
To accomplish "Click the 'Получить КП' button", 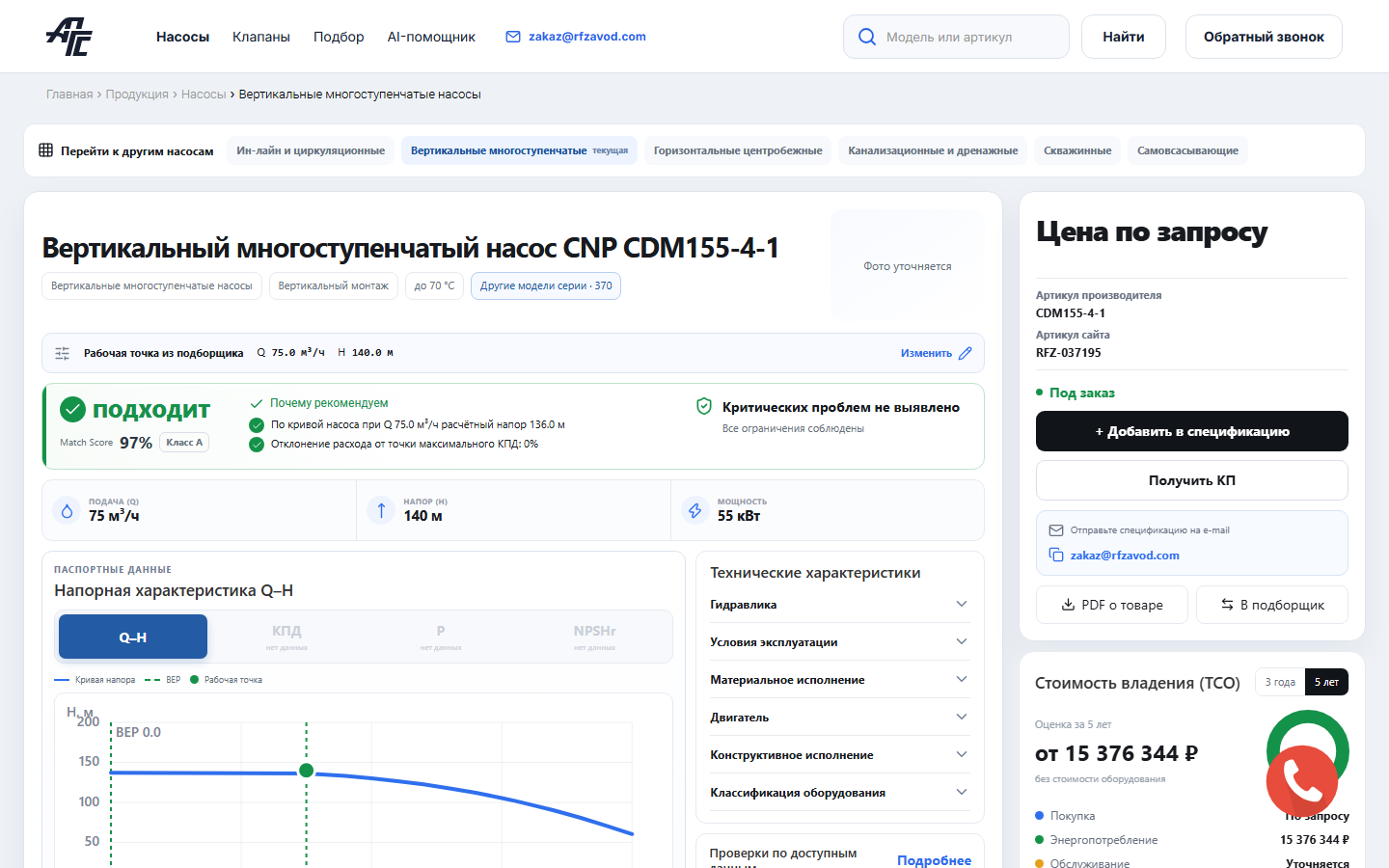I will (1192, 480).
